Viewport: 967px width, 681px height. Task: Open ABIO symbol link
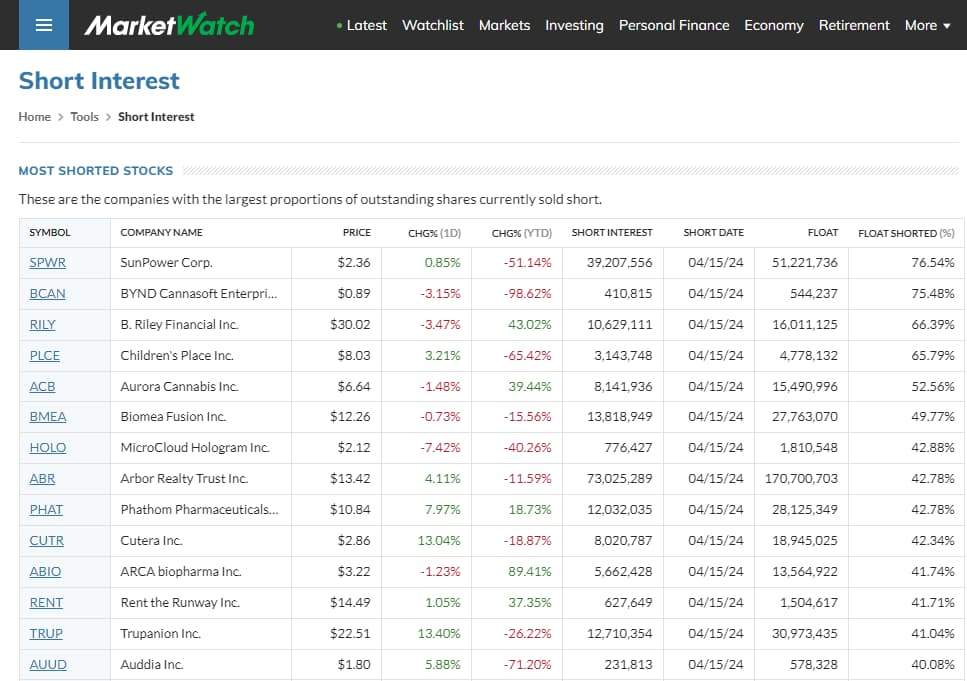click(x=45, y=571)
